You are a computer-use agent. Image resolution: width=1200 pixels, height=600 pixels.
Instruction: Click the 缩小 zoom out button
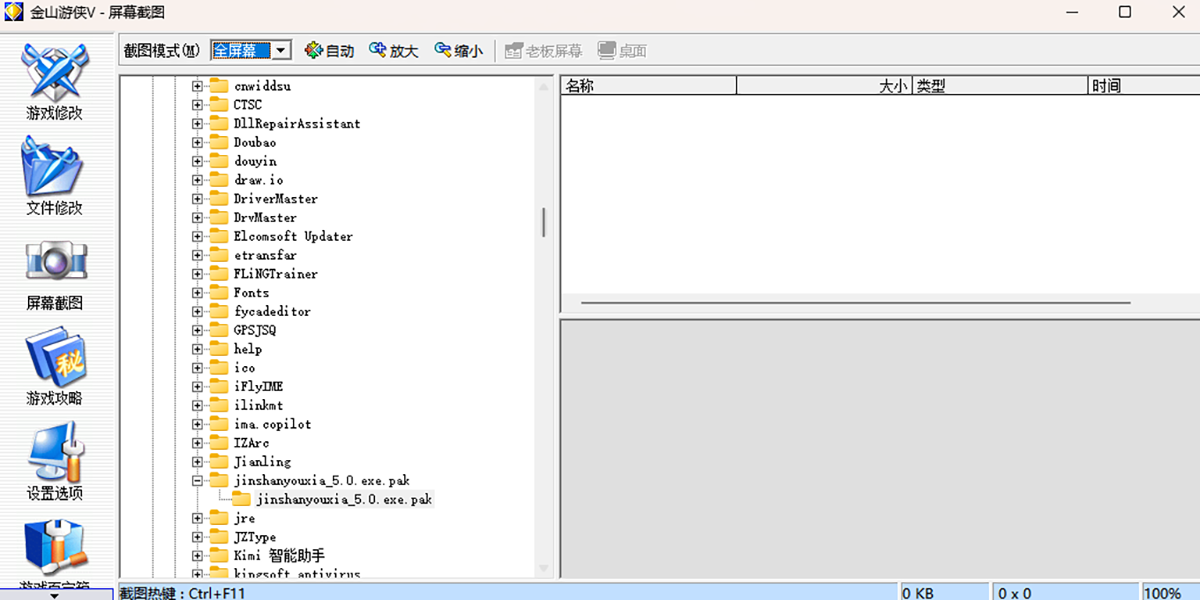[458, 51]
